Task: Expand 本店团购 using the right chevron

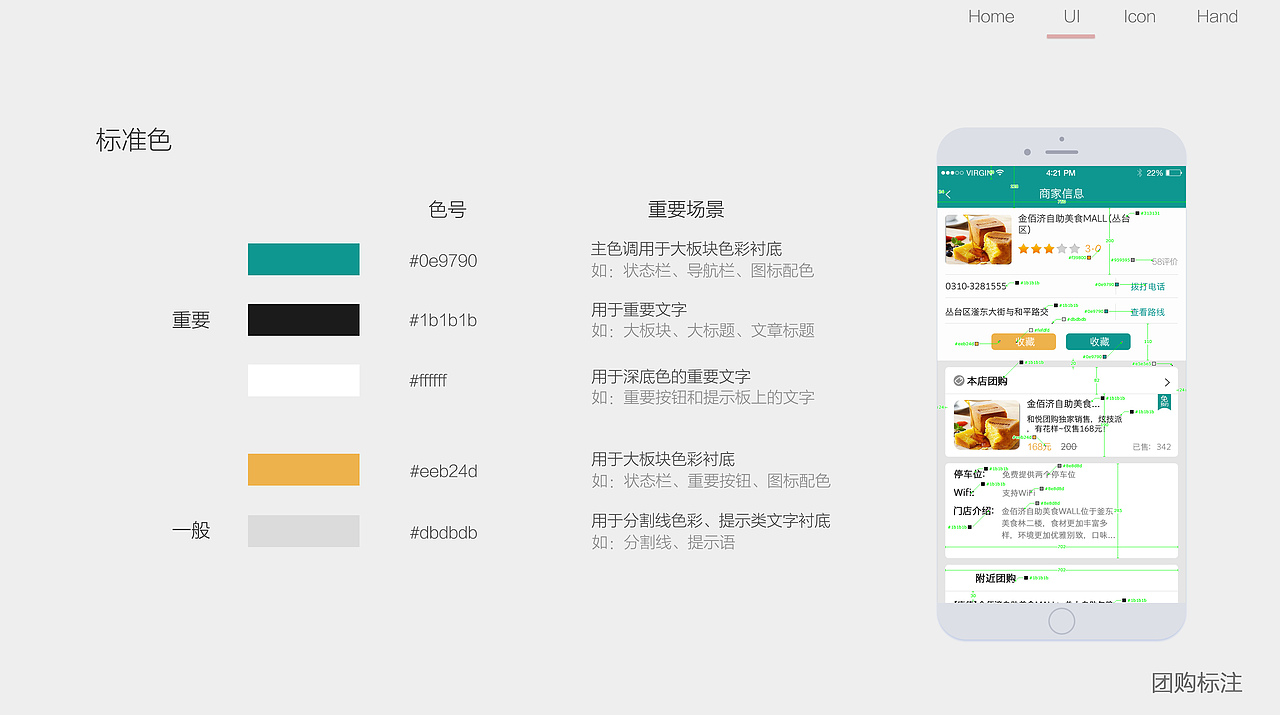Action: click(x=1167, y=382)
